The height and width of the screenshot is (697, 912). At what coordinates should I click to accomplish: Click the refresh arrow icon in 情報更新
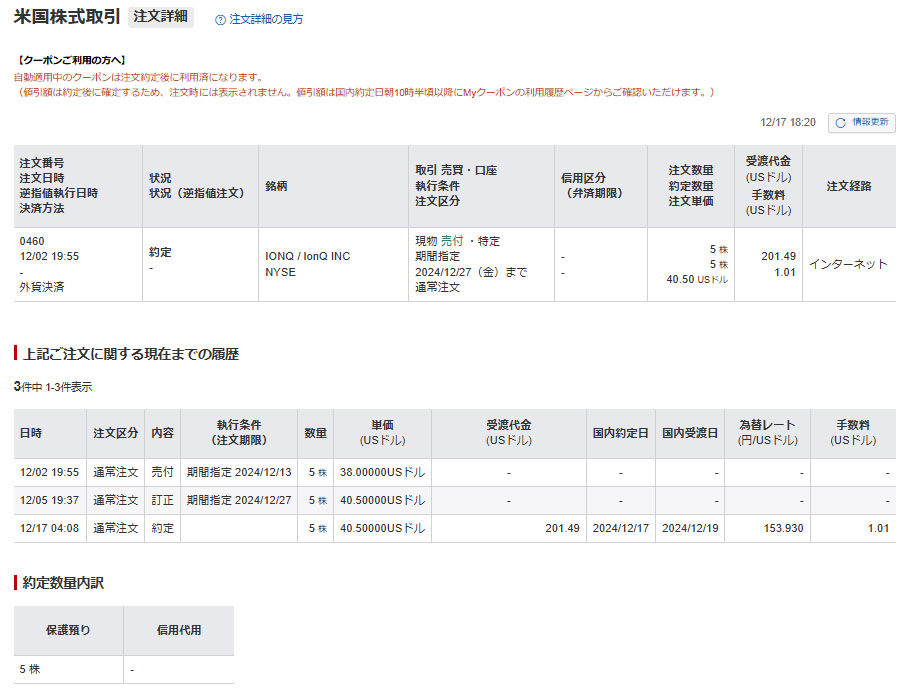tap(840, 123)
